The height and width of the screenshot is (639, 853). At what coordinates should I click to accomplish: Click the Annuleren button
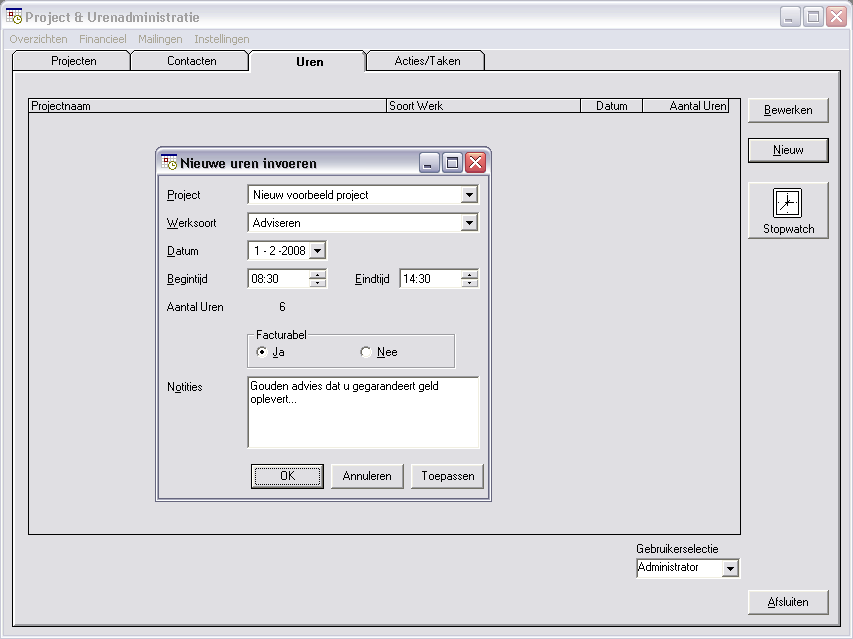point(367,476)
